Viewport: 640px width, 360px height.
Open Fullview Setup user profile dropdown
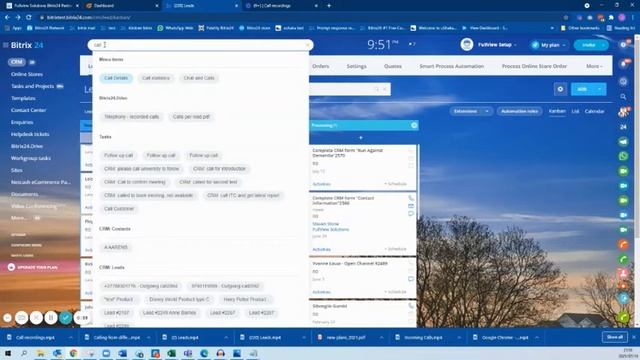[489, 44]
